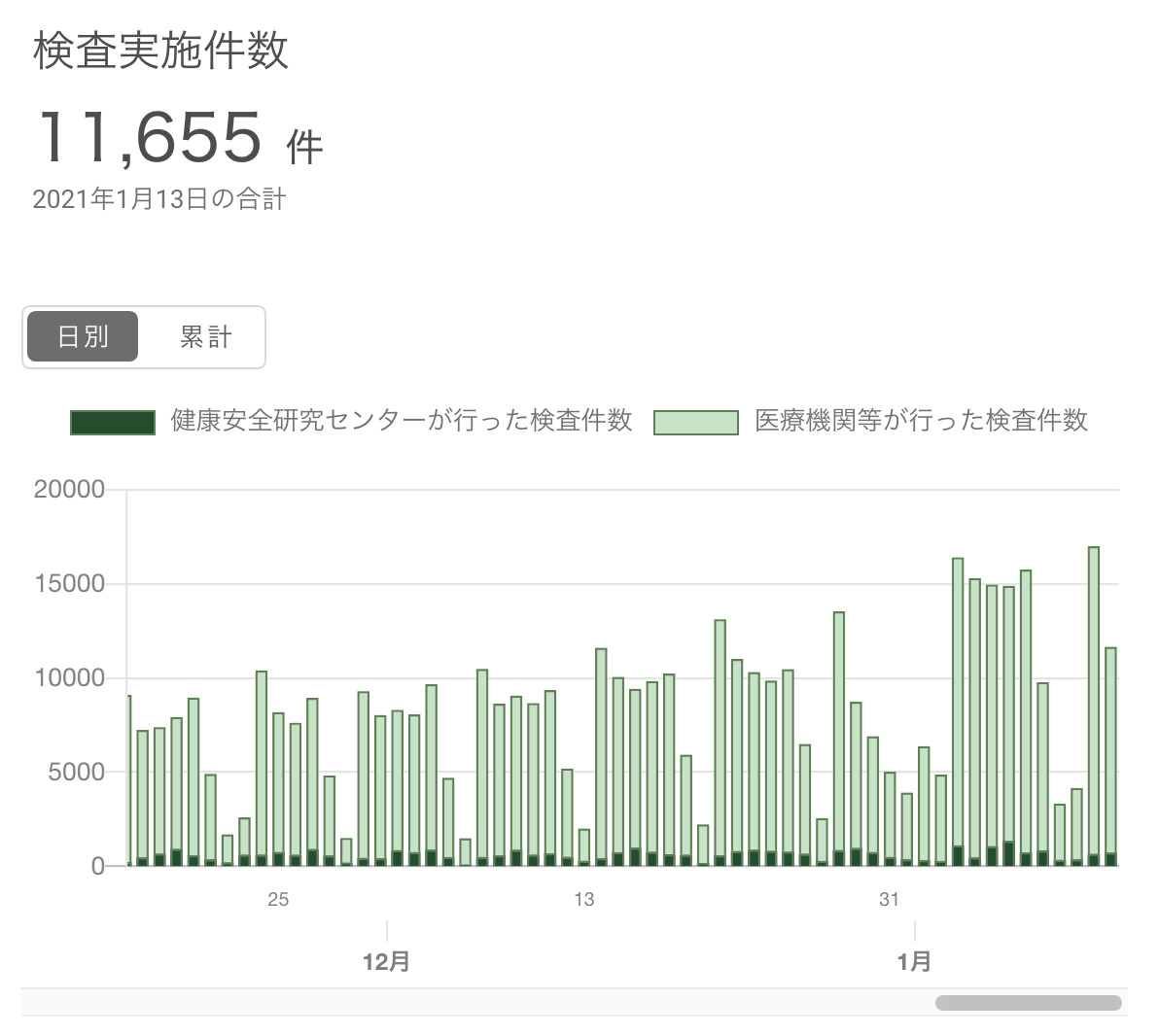
Task: Switch to the 日別 daily view
Action: coord(83,337)
